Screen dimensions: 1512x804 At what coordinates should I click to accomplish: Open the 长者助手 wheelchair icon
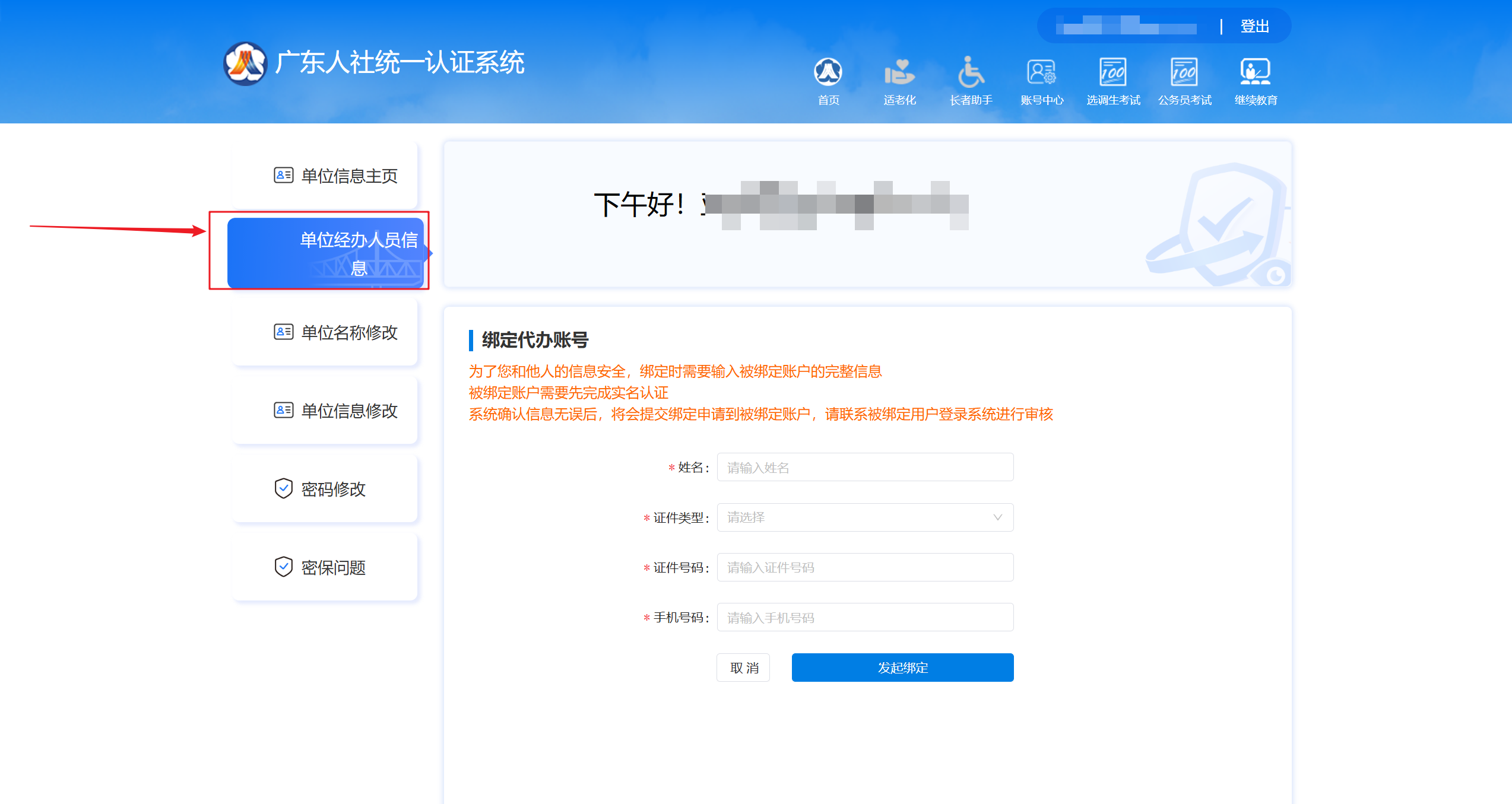click(x=971, y=73)
